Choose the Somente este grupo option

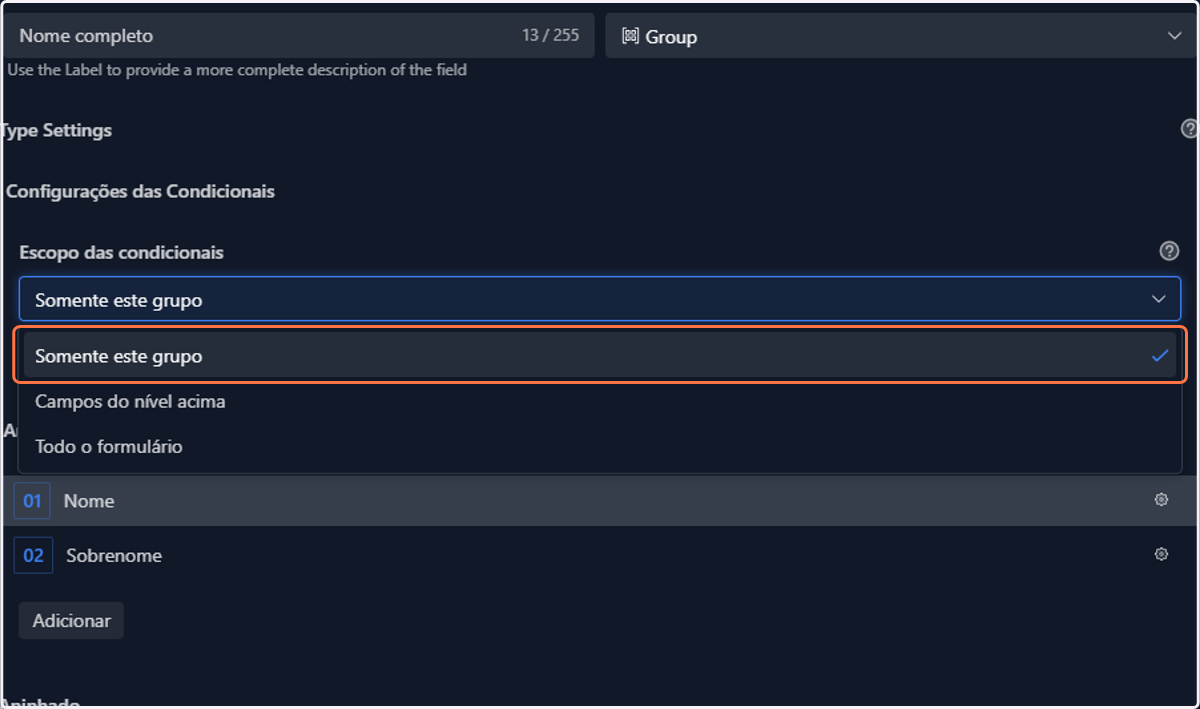(x=600, y=356)
